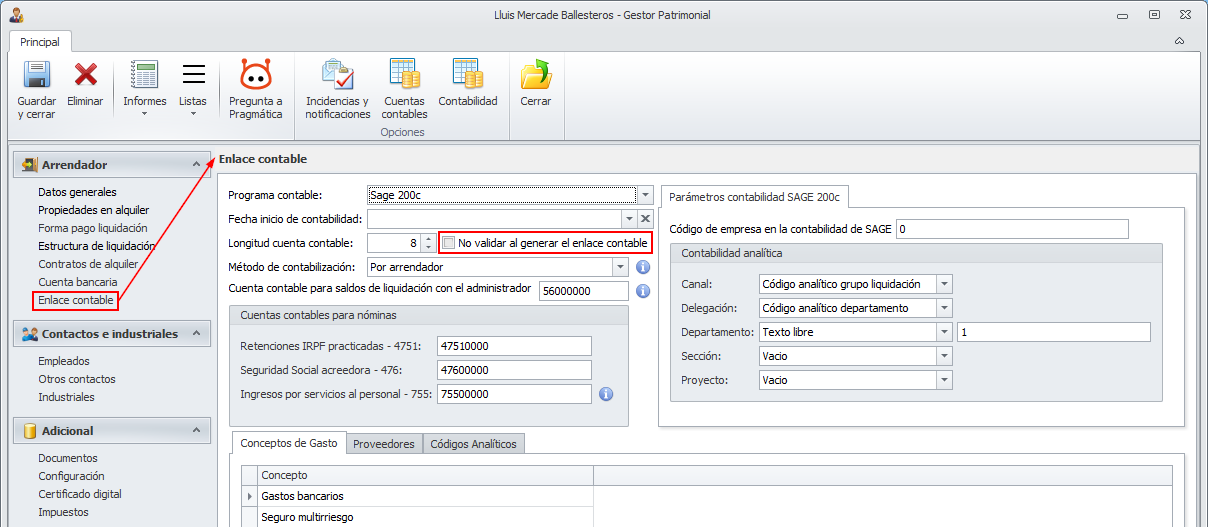Open Certificado digital in sidebar
This screenshot has height=527, width=1208.
point(80,494)
